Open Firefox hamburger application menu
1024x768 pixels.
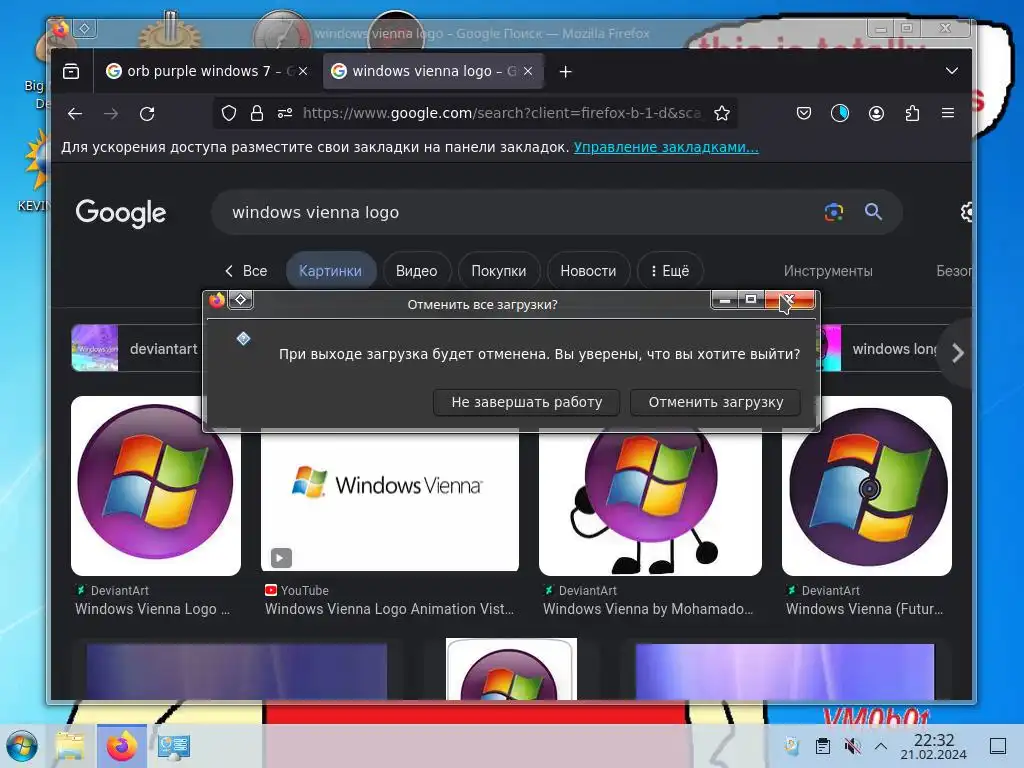948,113
